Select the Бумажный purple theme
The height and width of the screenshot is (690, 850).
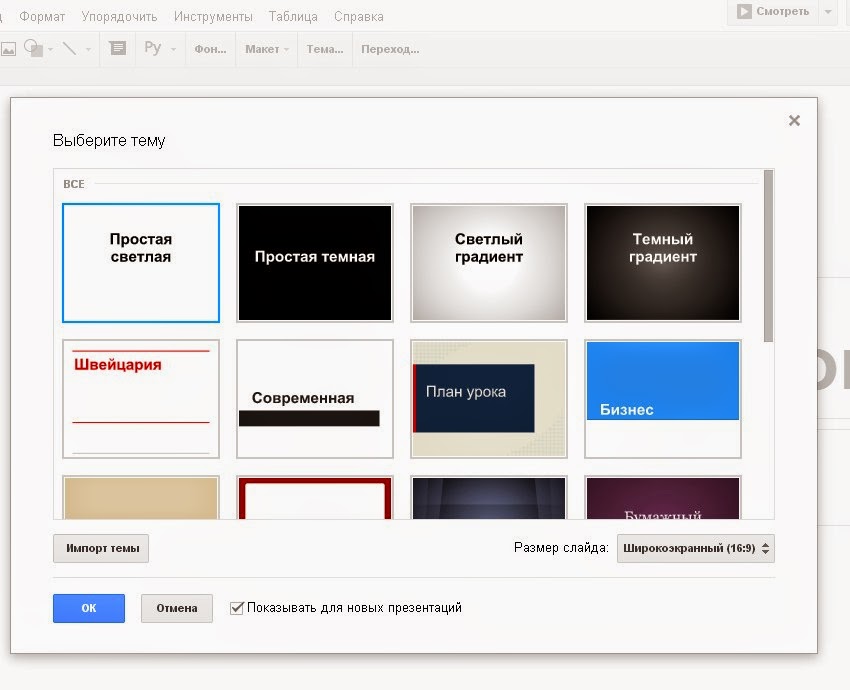pyautogui.click(x=663, y=498)
